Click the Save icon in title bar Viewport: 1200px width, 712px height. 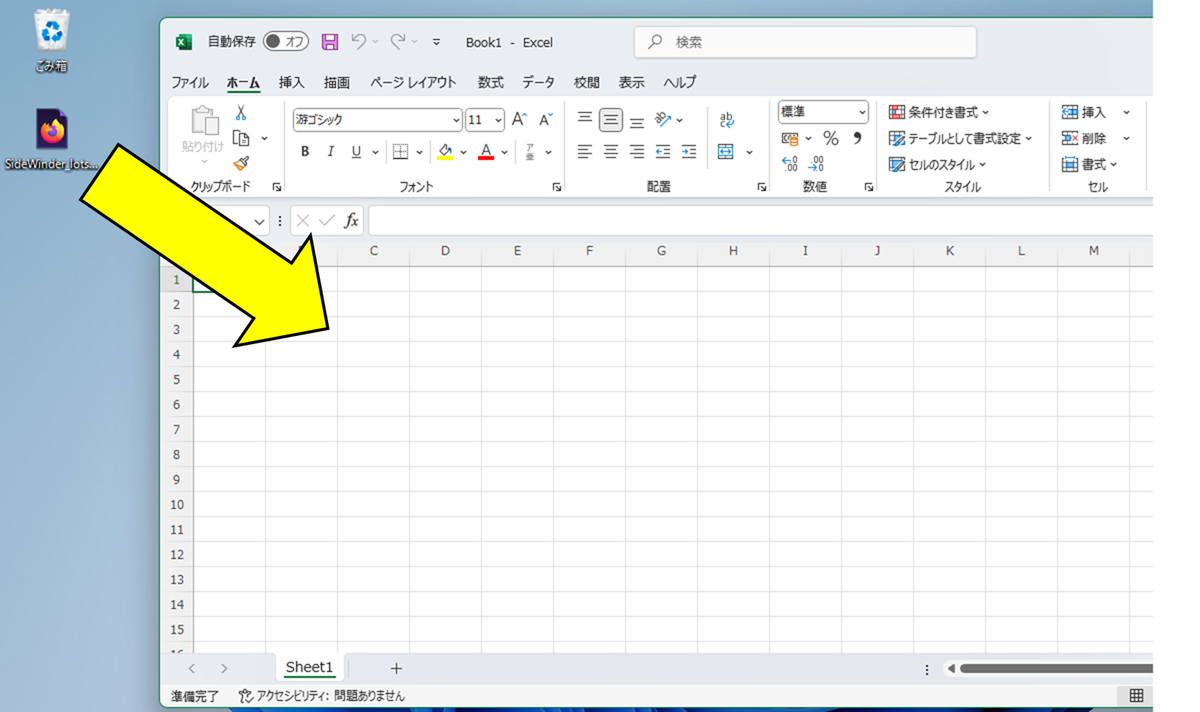click(330, 42)
